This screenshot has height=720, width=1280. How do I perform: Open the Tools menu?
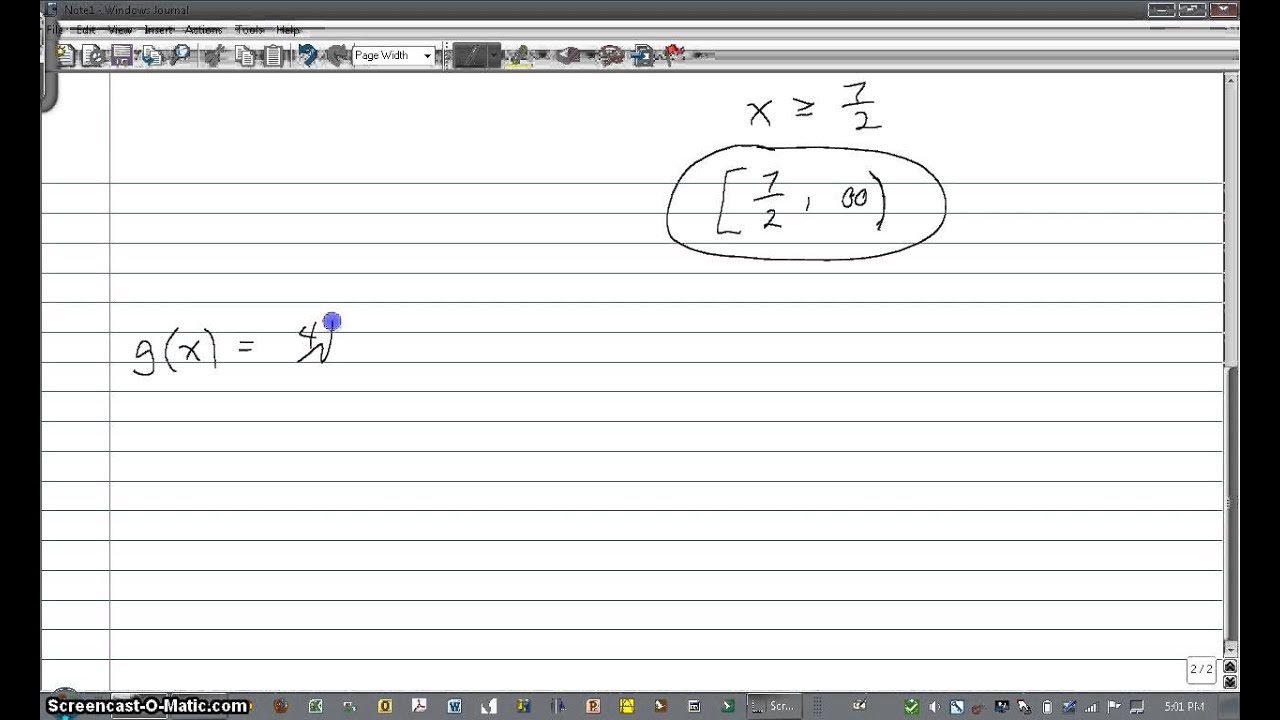coord(249,30)
